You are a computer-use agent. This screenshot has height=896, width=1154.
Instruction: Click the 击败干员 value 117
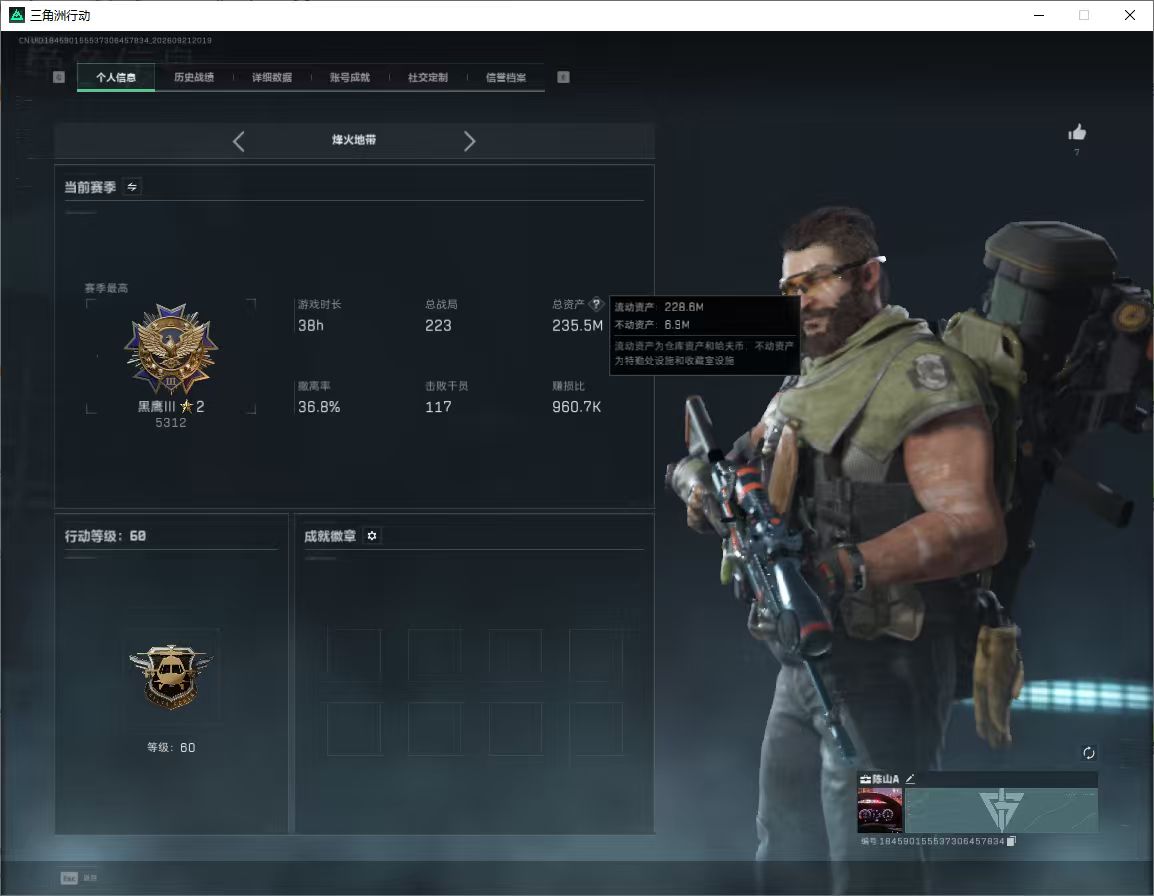click(438, 406)
